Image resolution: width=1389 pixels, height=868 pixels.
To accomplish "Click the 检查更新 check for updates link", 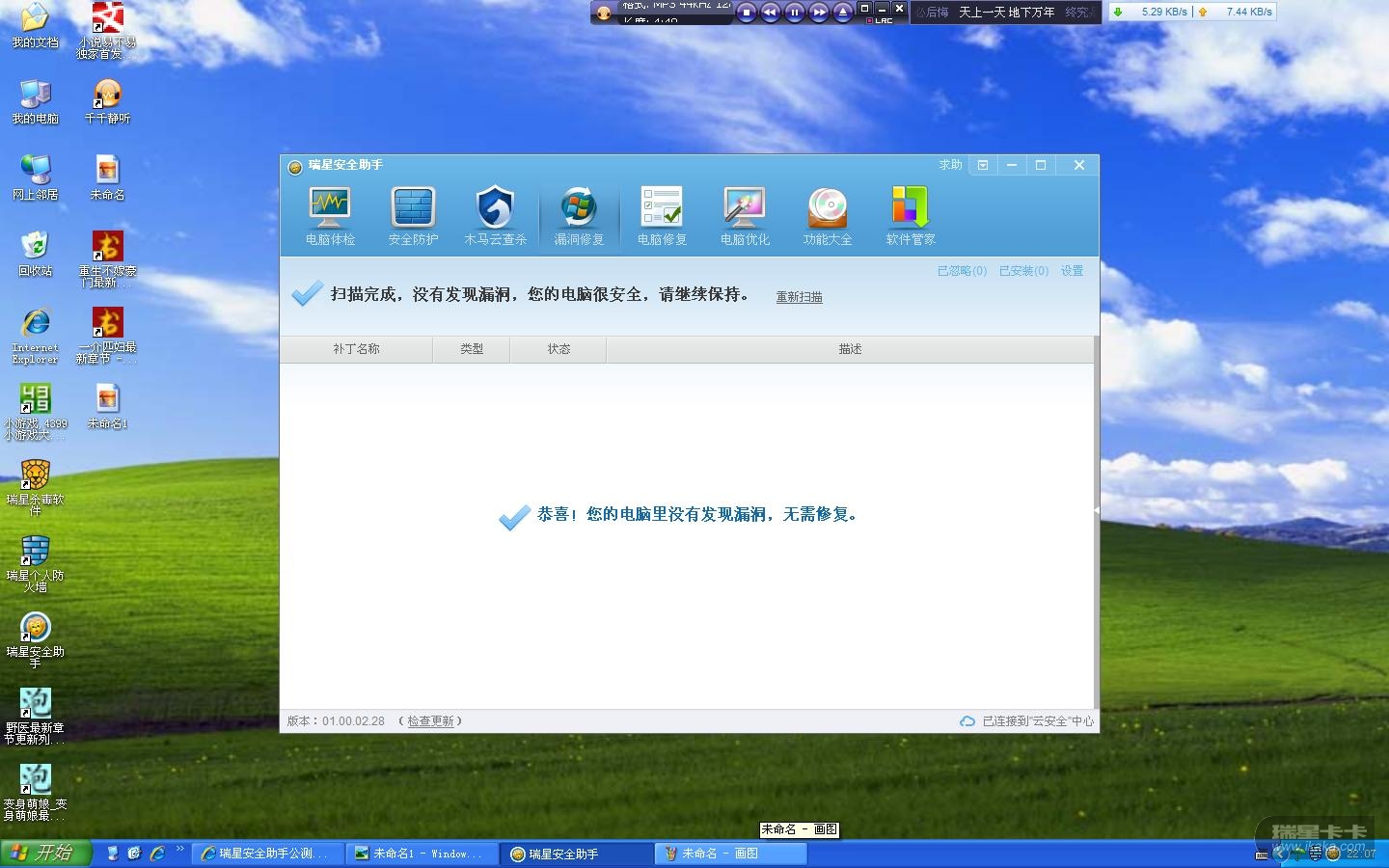I will [430, 721].
